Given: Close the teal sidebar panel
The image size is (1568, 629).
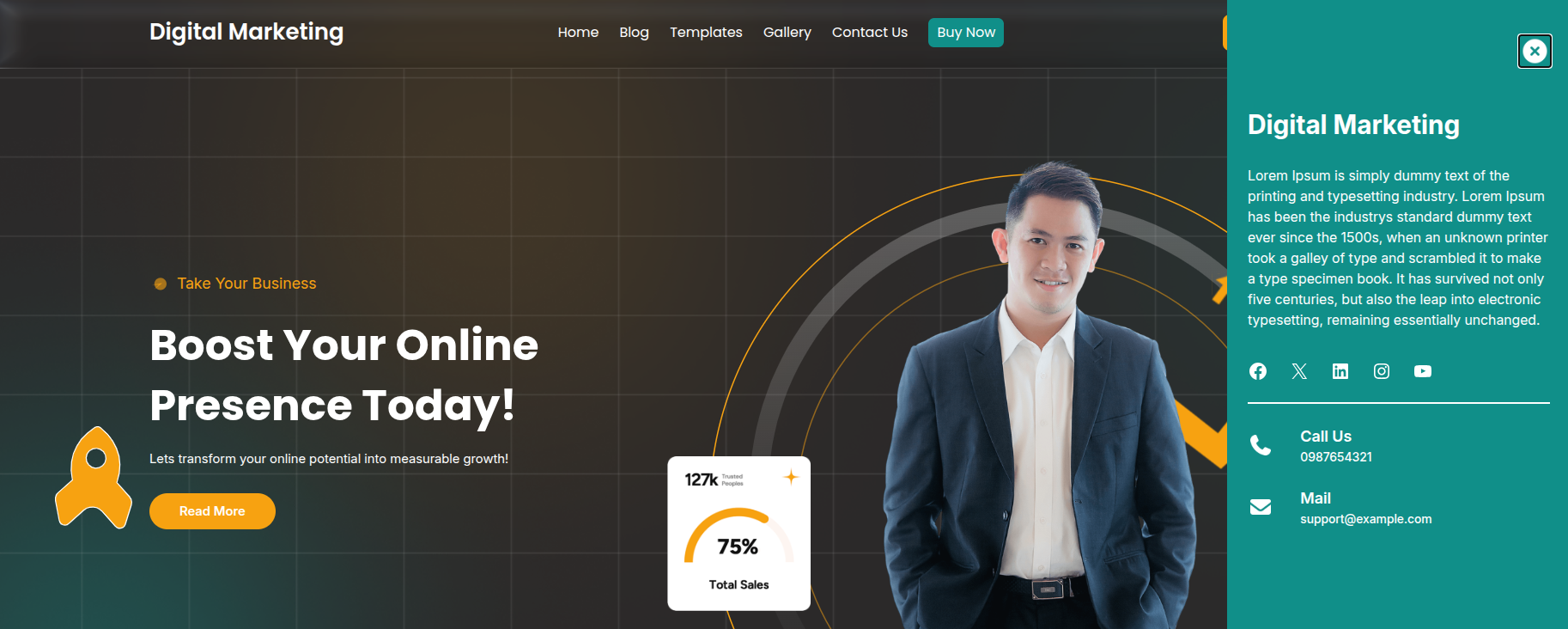Looking at the screenshot, I should [1535, 52].
